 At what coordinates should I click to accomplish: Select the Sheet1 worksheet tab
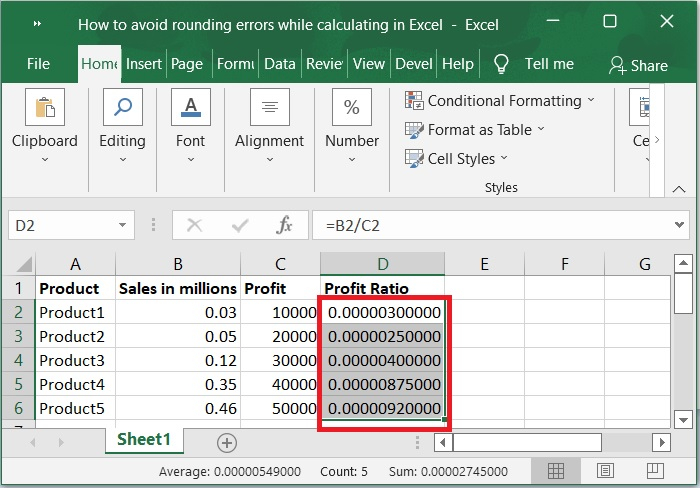click(144, 439)
